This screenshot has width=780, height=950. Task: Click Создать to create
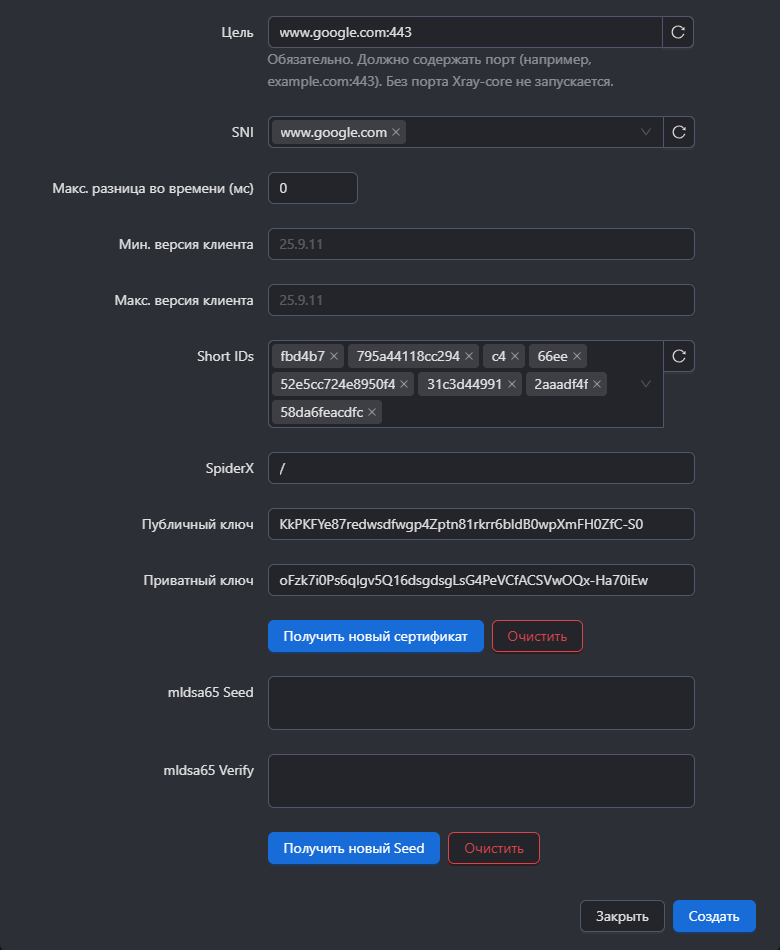coord(714,916)
